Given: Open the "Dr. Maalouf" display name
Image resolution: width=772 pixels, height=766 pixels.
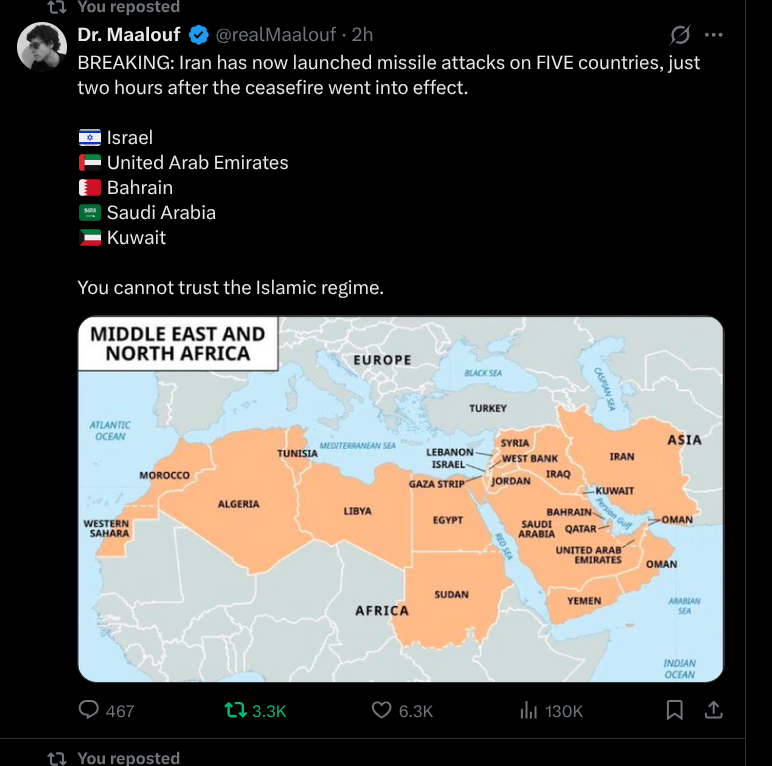Looking at the screenshot, I should pyautogui.click(x=130, y=35).
